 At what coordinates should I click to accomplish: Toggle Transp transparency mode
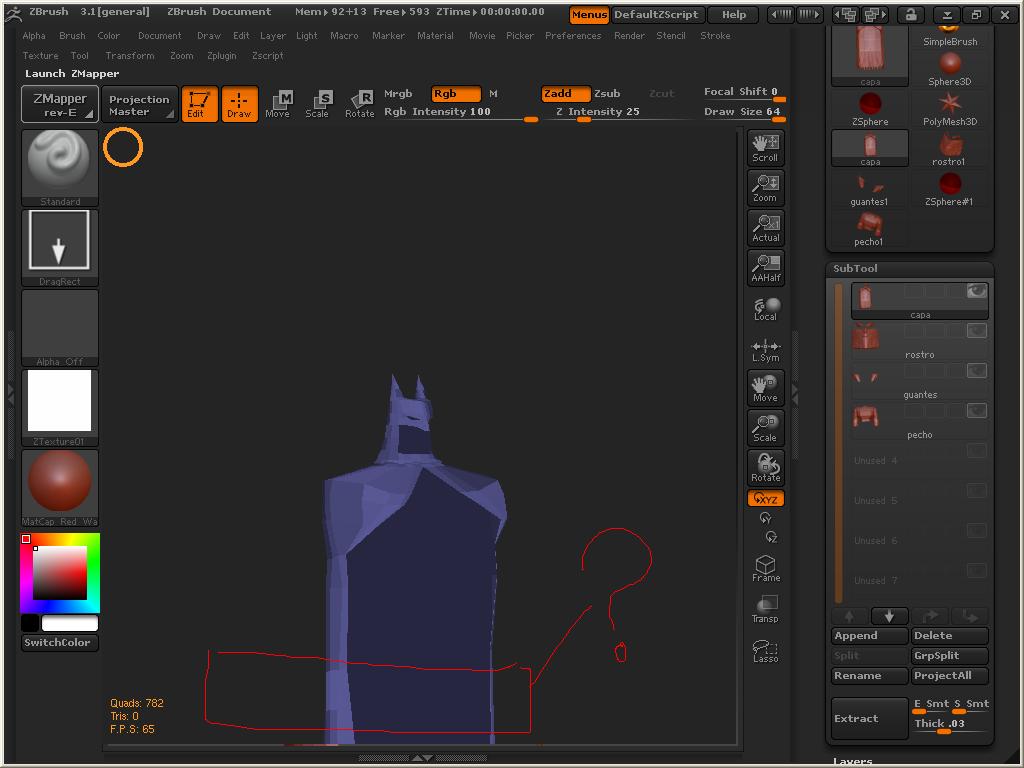[765, 609]
